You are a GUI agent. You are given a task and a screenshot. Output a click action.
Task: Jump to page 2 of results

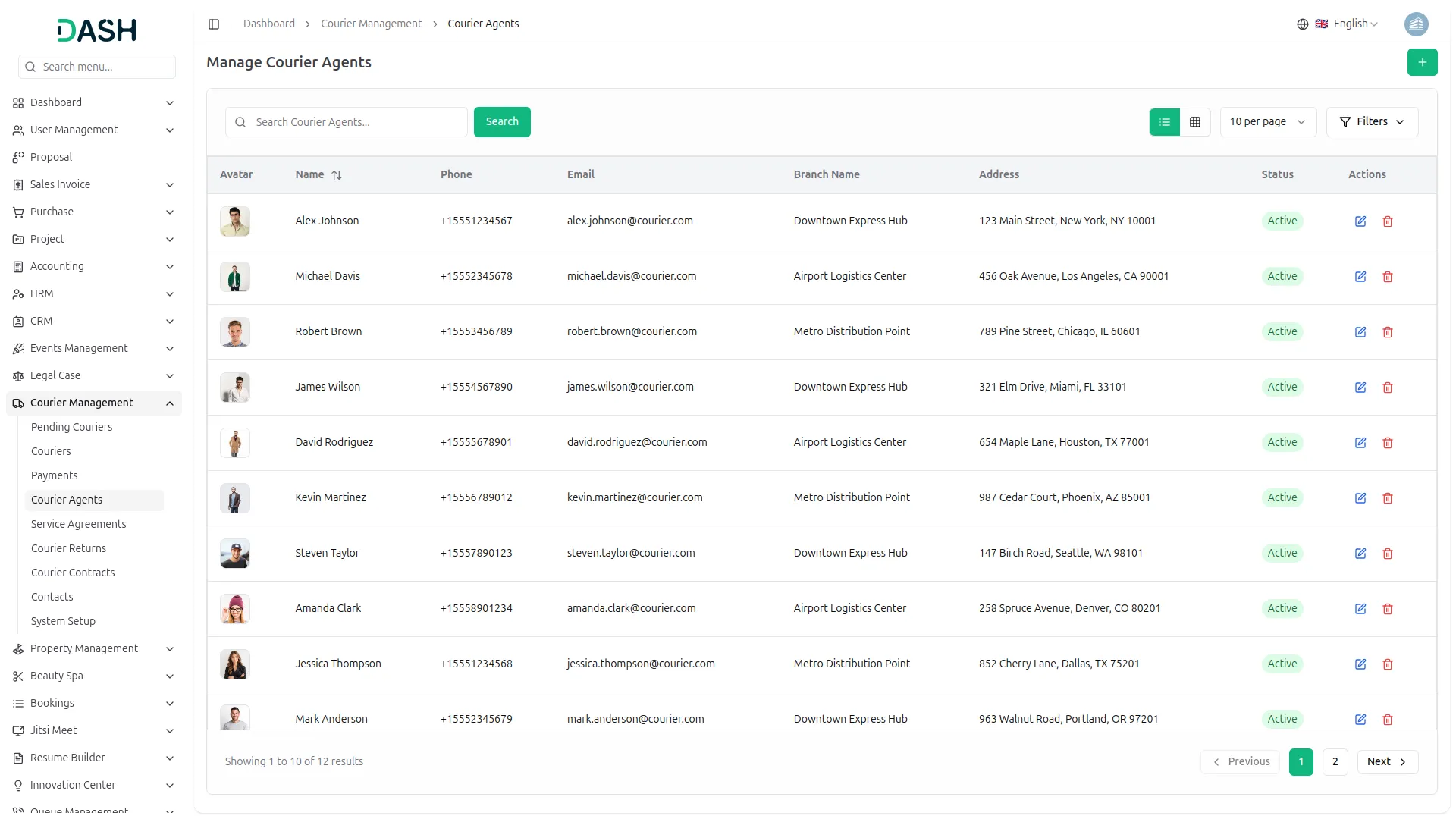[1335, 762]
